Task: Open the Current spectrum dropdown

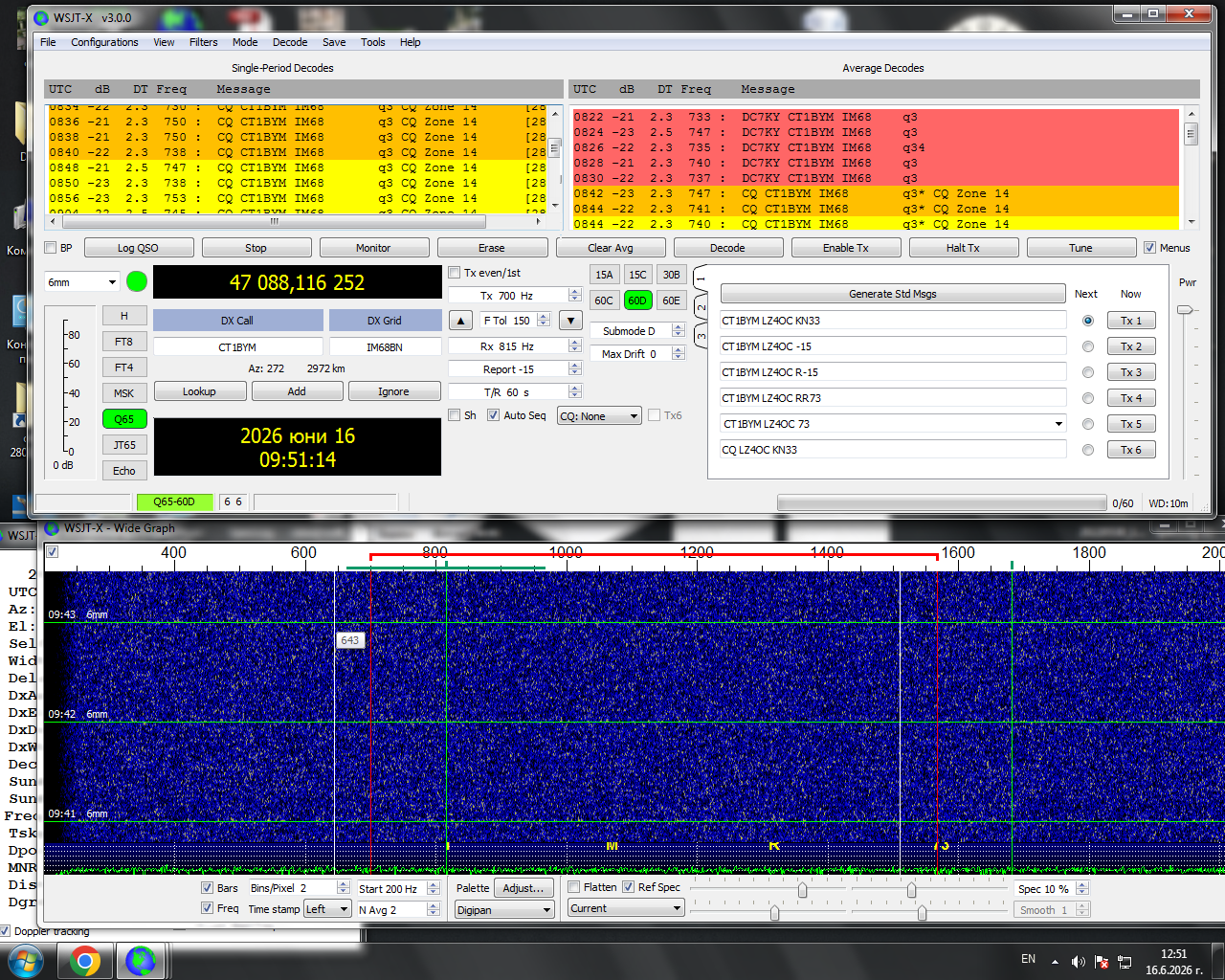Action: pyautogui.click(x=625, y=908)
